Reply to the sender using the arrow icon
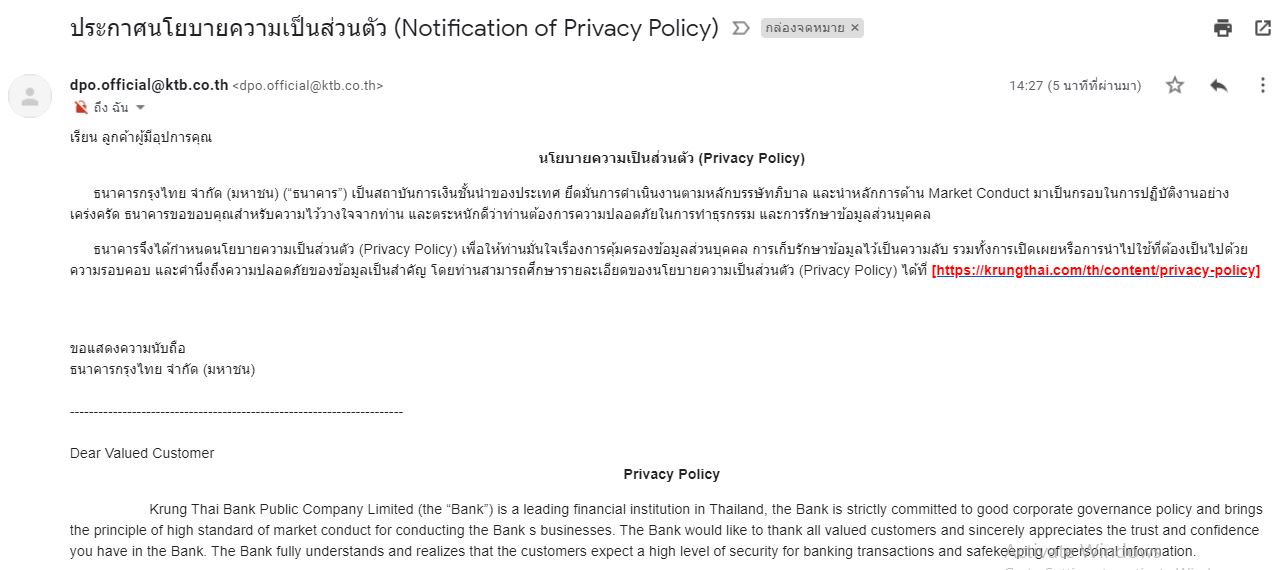This screenshot has width=1283, height=570. pos(1218,86)
